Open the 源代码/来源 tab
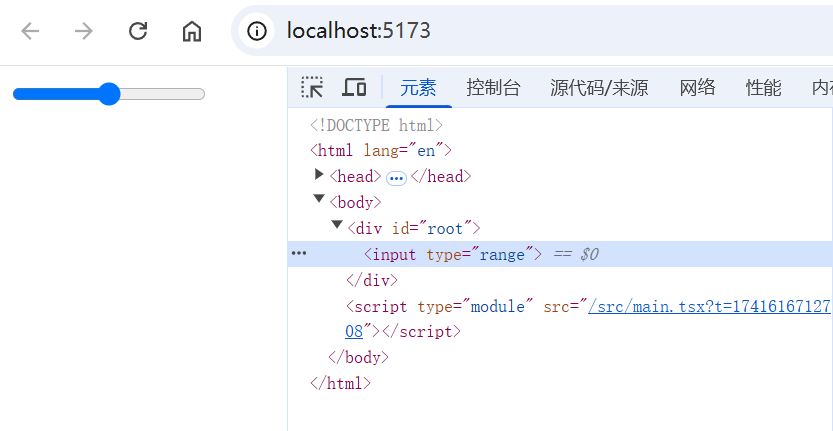833x431 pixels. (599, 88)
